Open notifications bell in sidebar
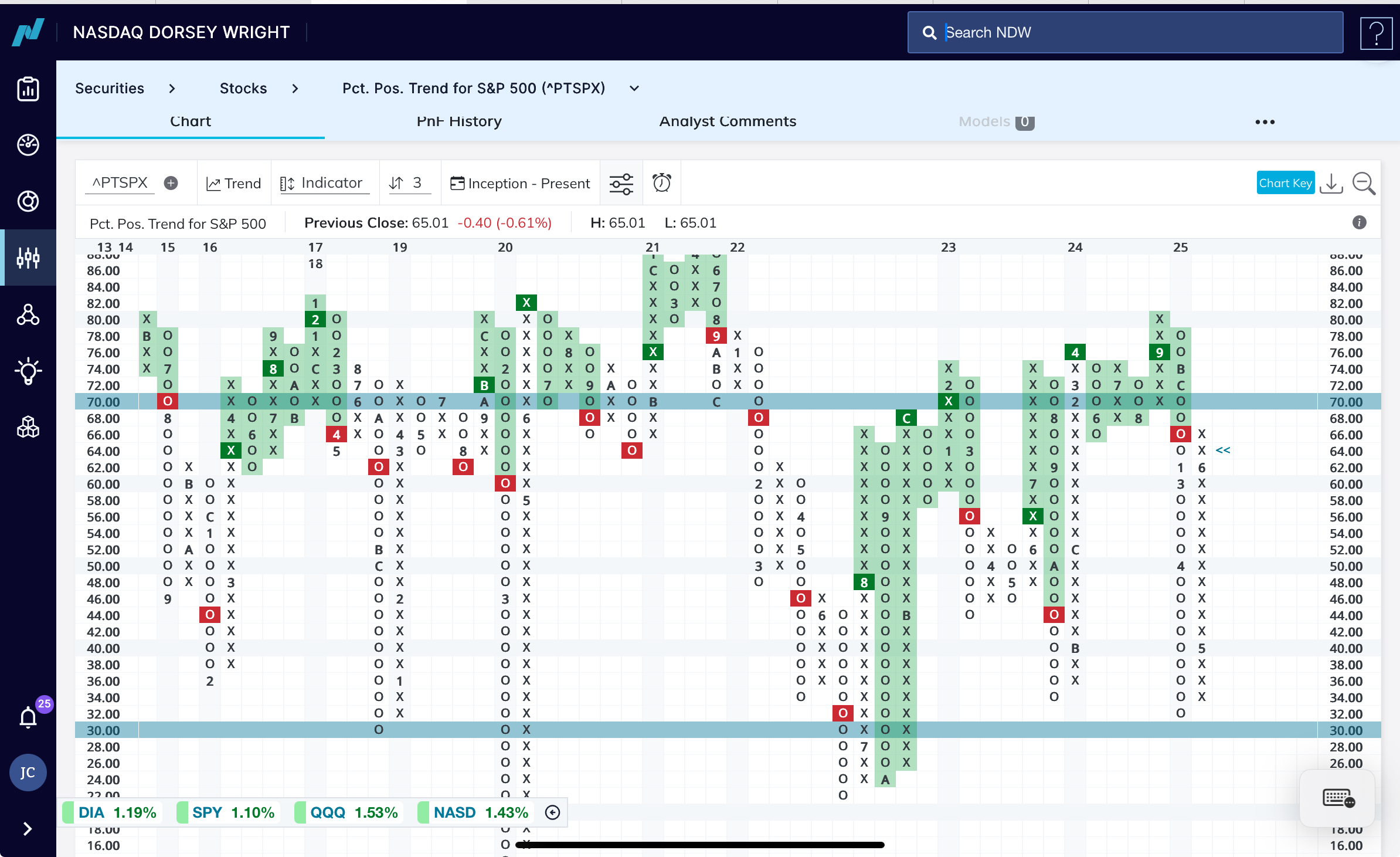 click(28, 717)
